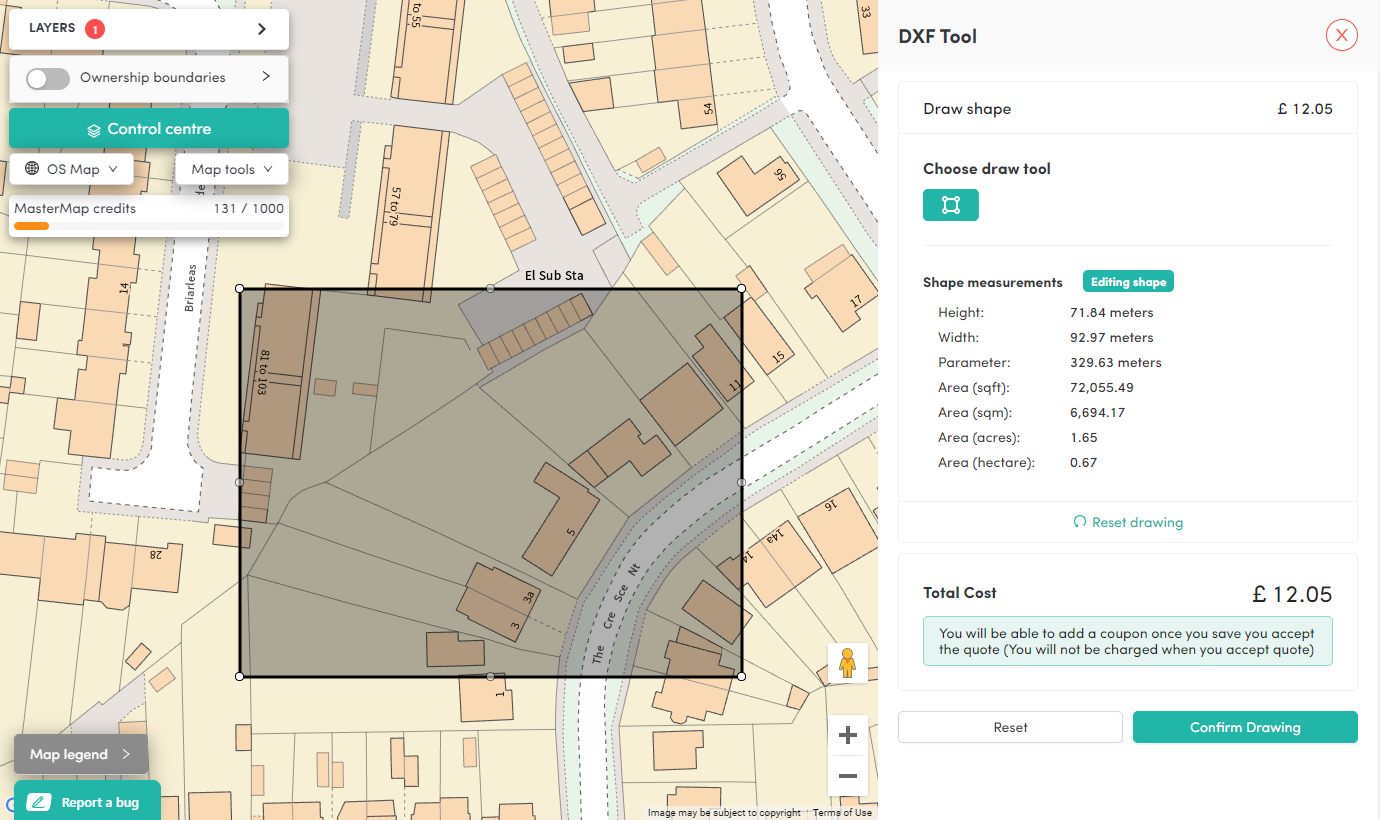Click Area sqft value 72,055.49

pos(1101,388)
